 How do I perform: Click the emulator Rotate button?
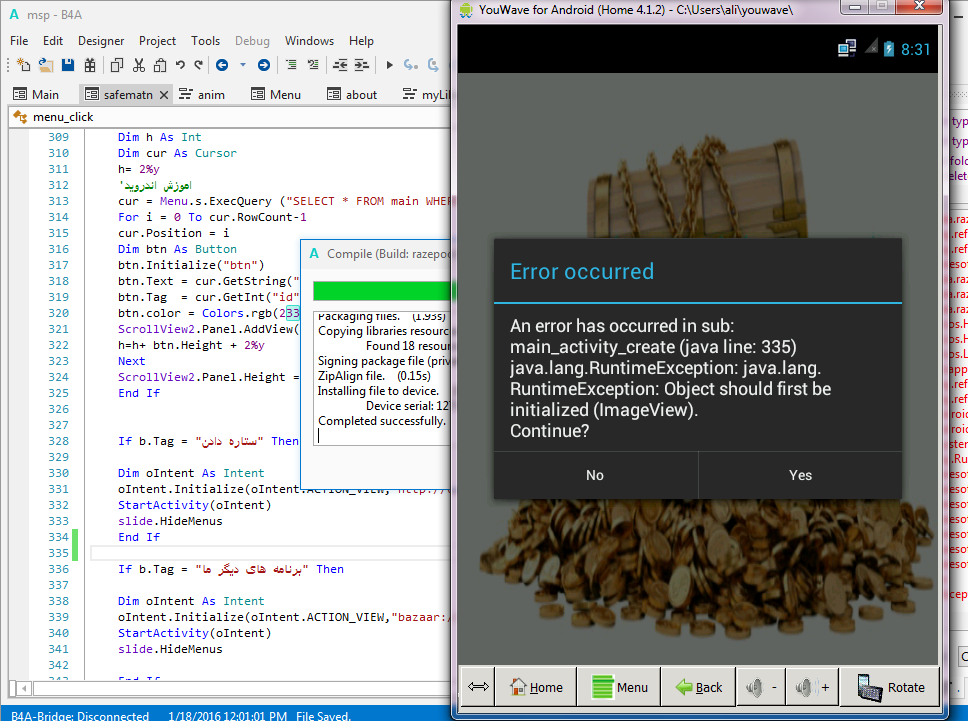pos(893,687)
